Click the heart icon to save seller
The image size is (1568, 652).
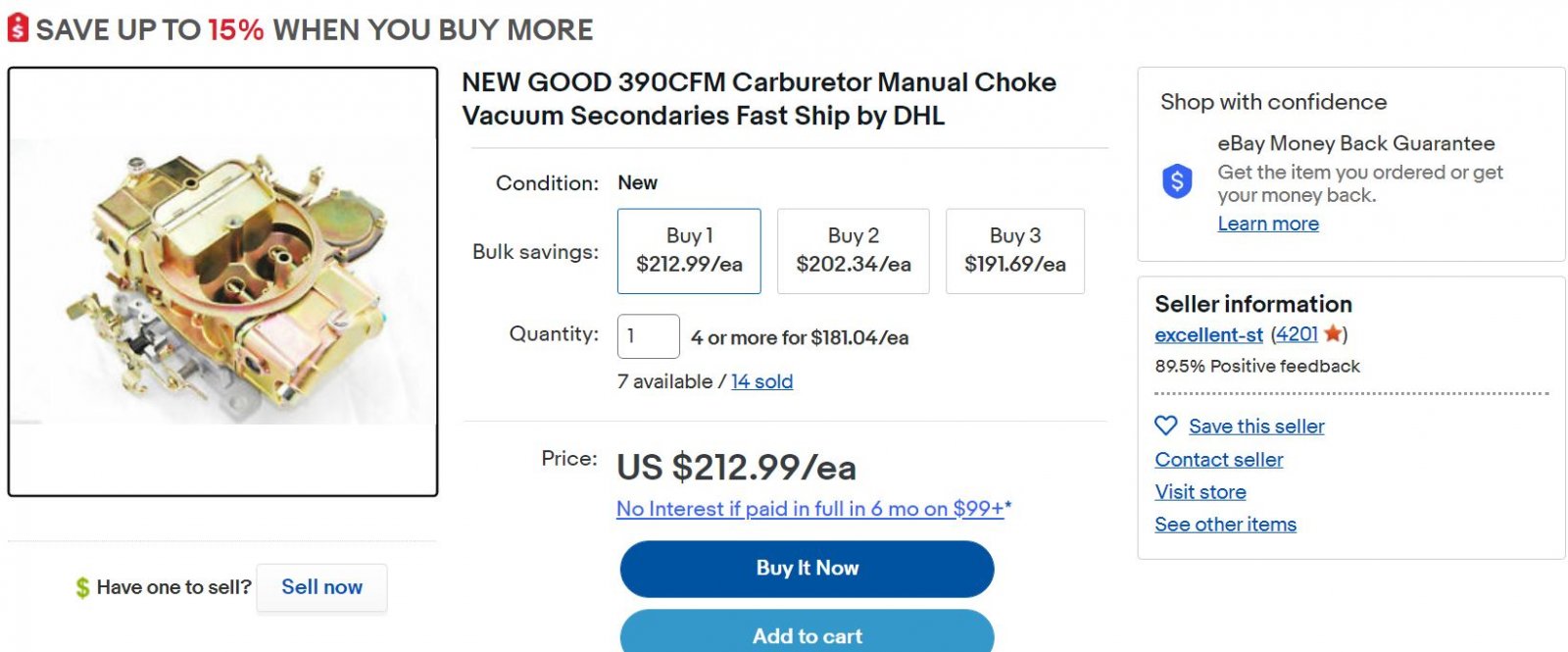(1165, 426)
